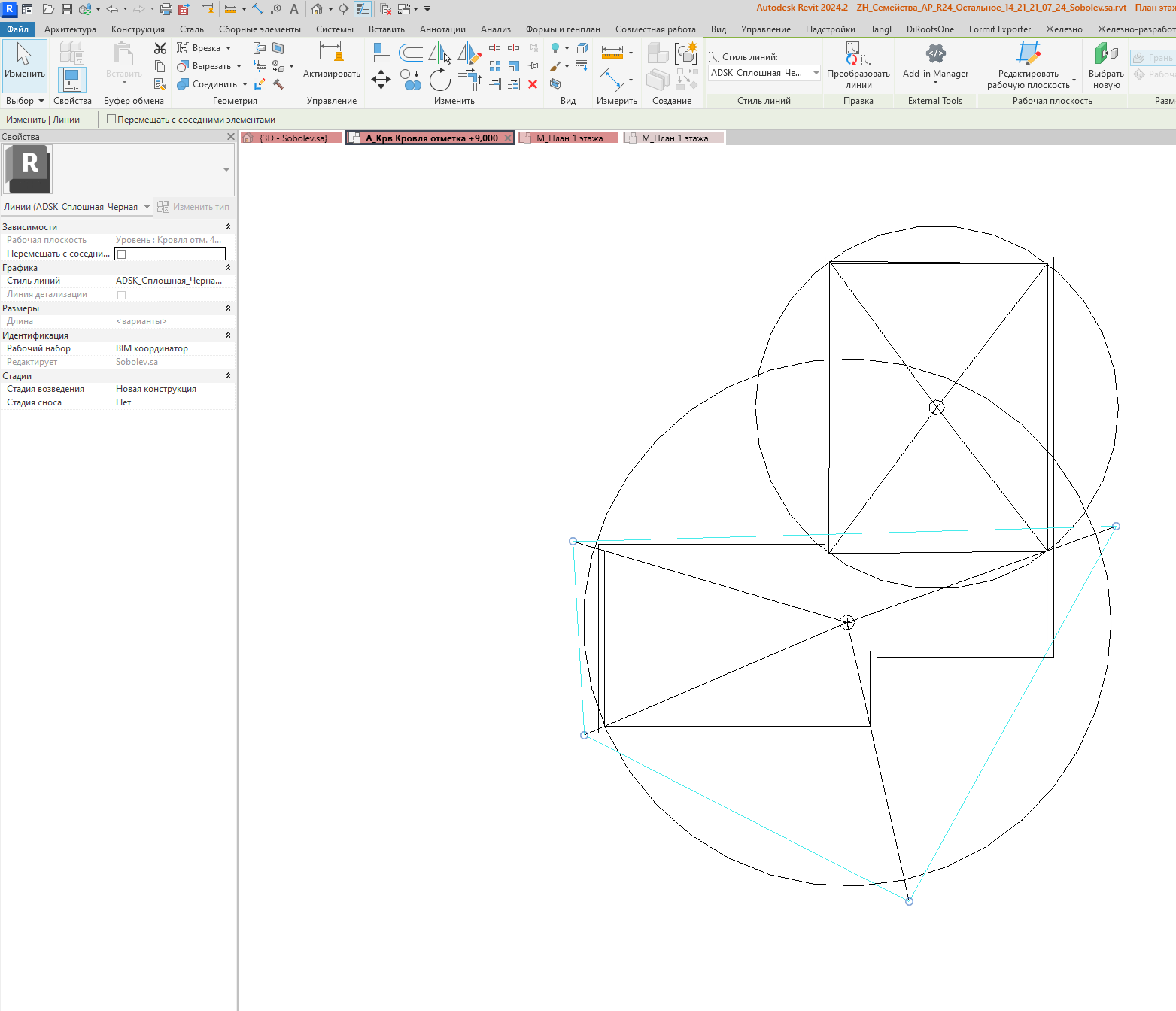Switch to the {3D - Sobolev.sa} view tab
1176x1011 pixels.
pos(293,138)
